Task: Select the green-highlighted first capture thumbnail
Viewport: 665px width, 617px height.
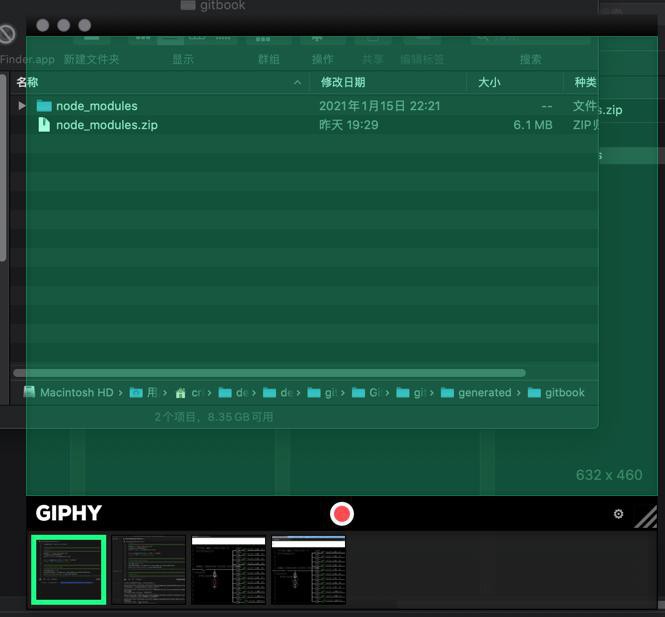Action: 69,570
